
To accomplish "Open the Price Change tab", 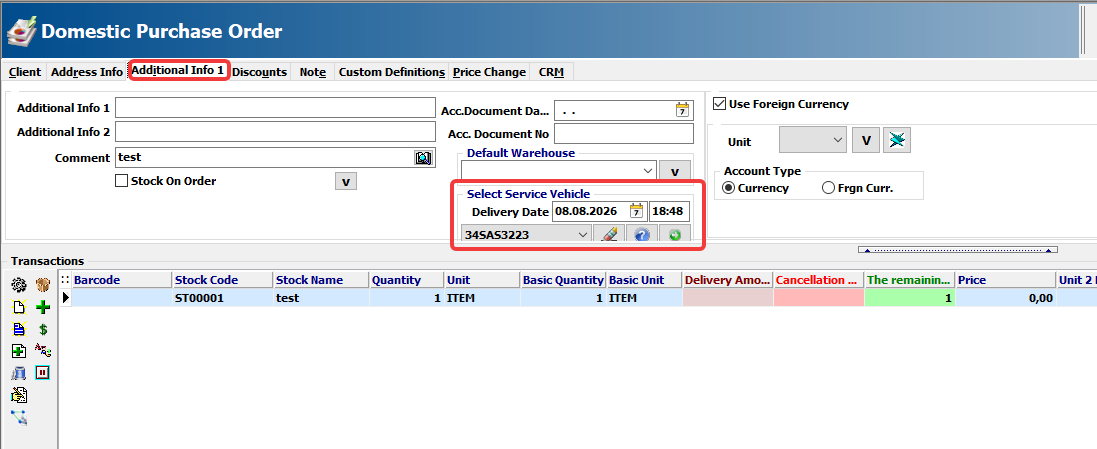I will click(x=489, y=72).
